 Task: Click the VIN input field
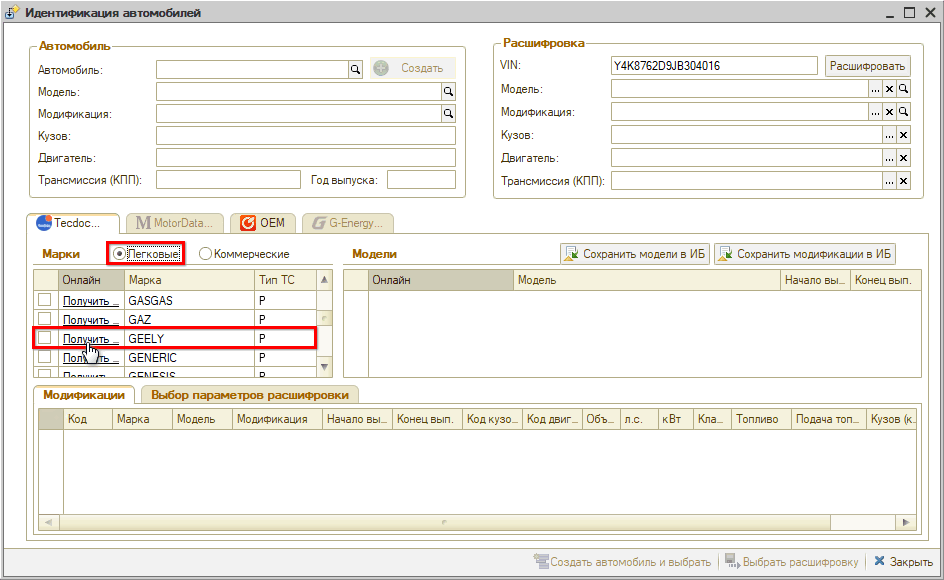coord(714,66)
